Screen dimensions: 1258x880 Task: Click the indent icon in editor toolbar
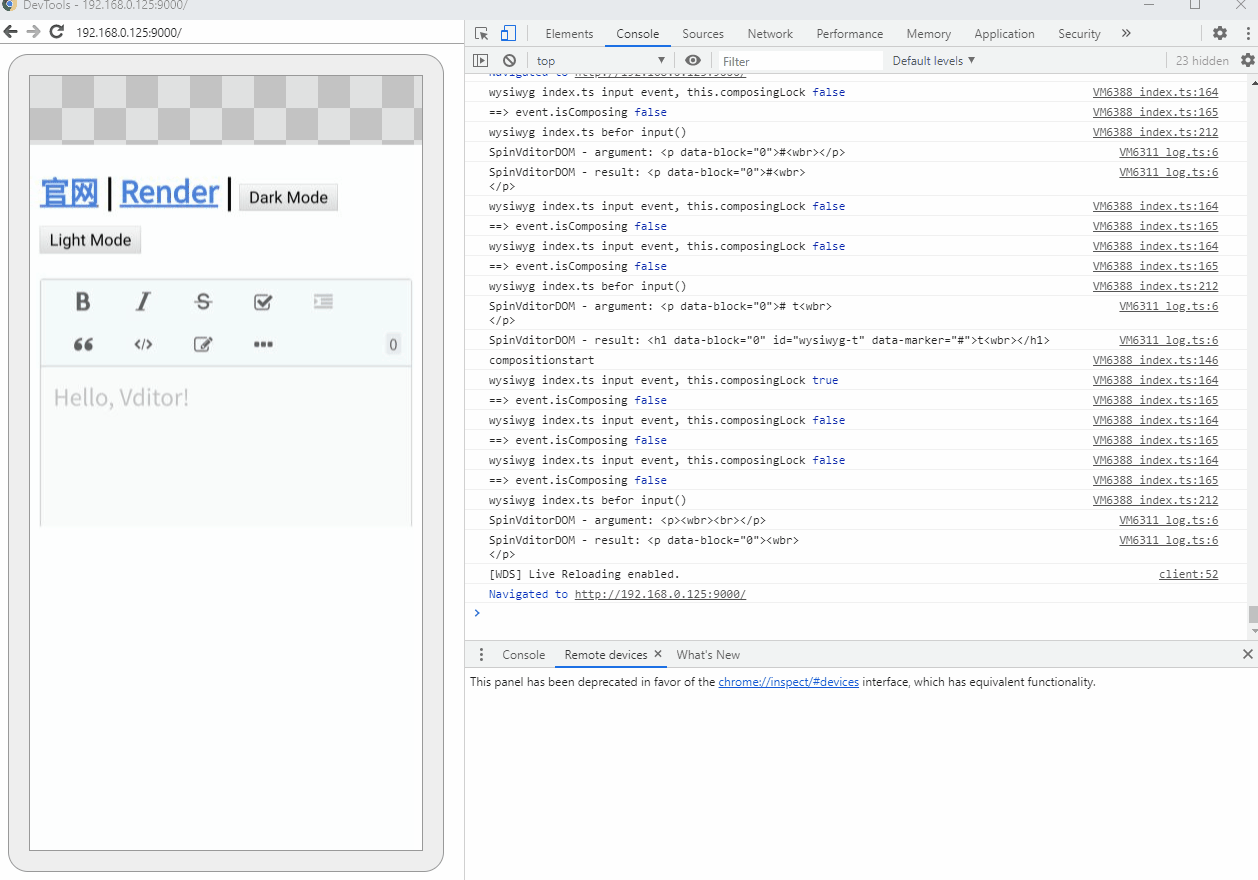(323, 301)
